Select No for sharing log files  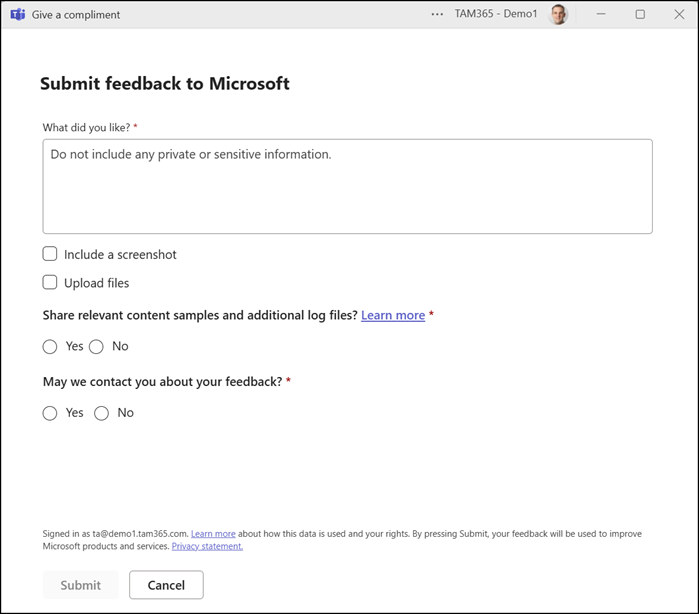[96, 347]
